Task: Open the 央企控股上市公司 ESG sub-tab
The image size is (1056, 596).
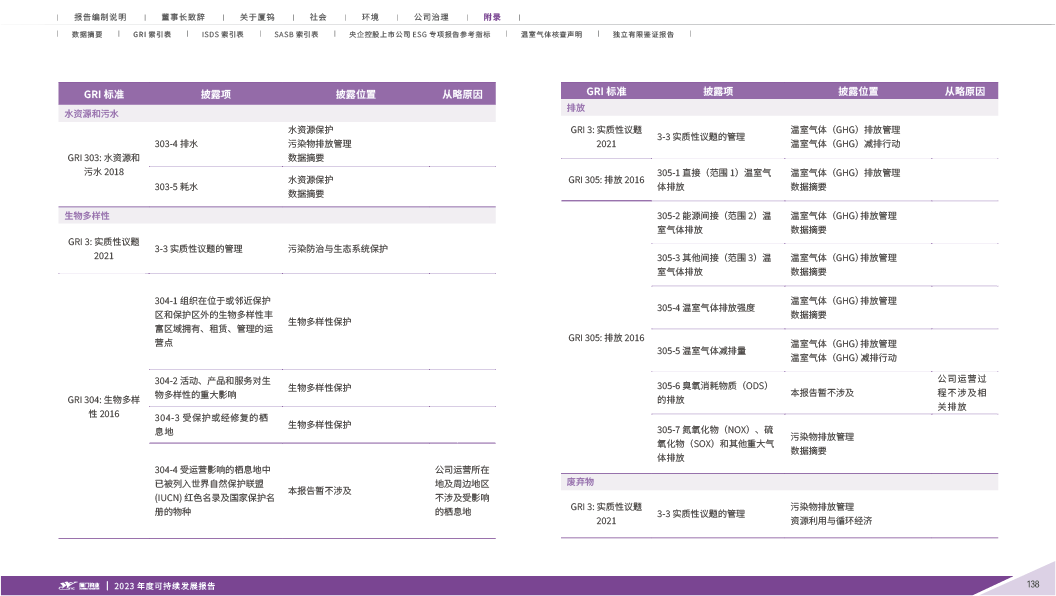Action: pos(419,34)
